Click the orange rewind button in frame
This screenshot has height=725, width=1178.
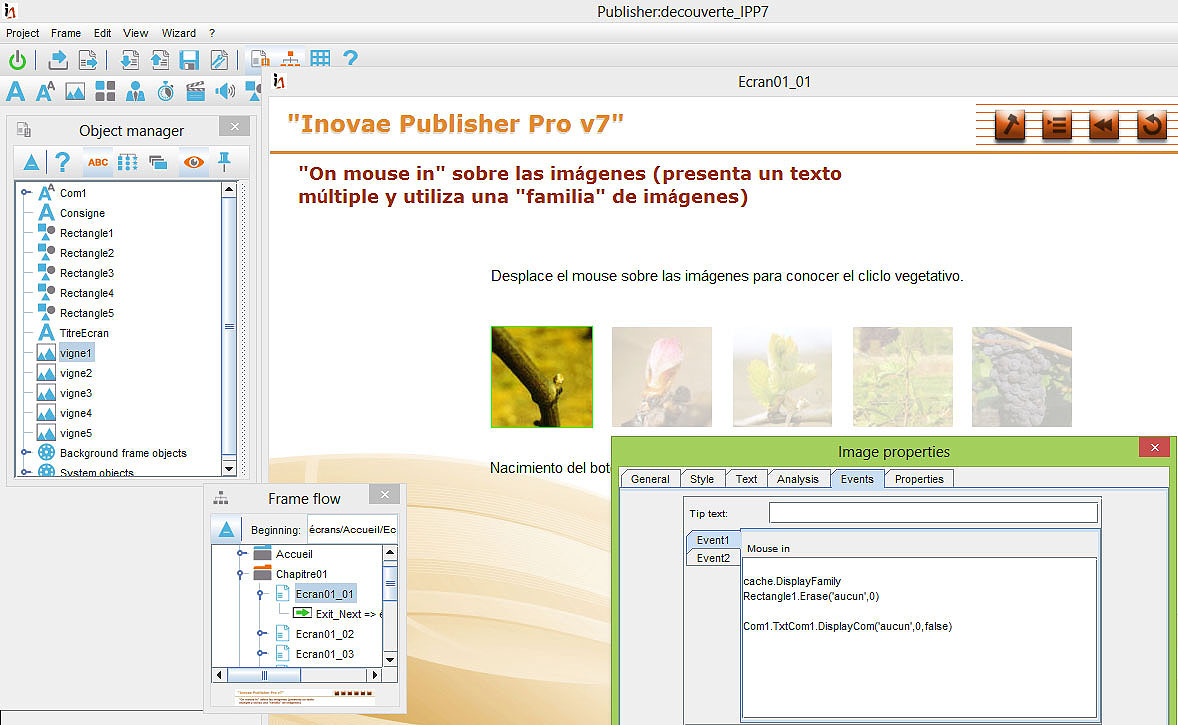tap(1104, 125)
